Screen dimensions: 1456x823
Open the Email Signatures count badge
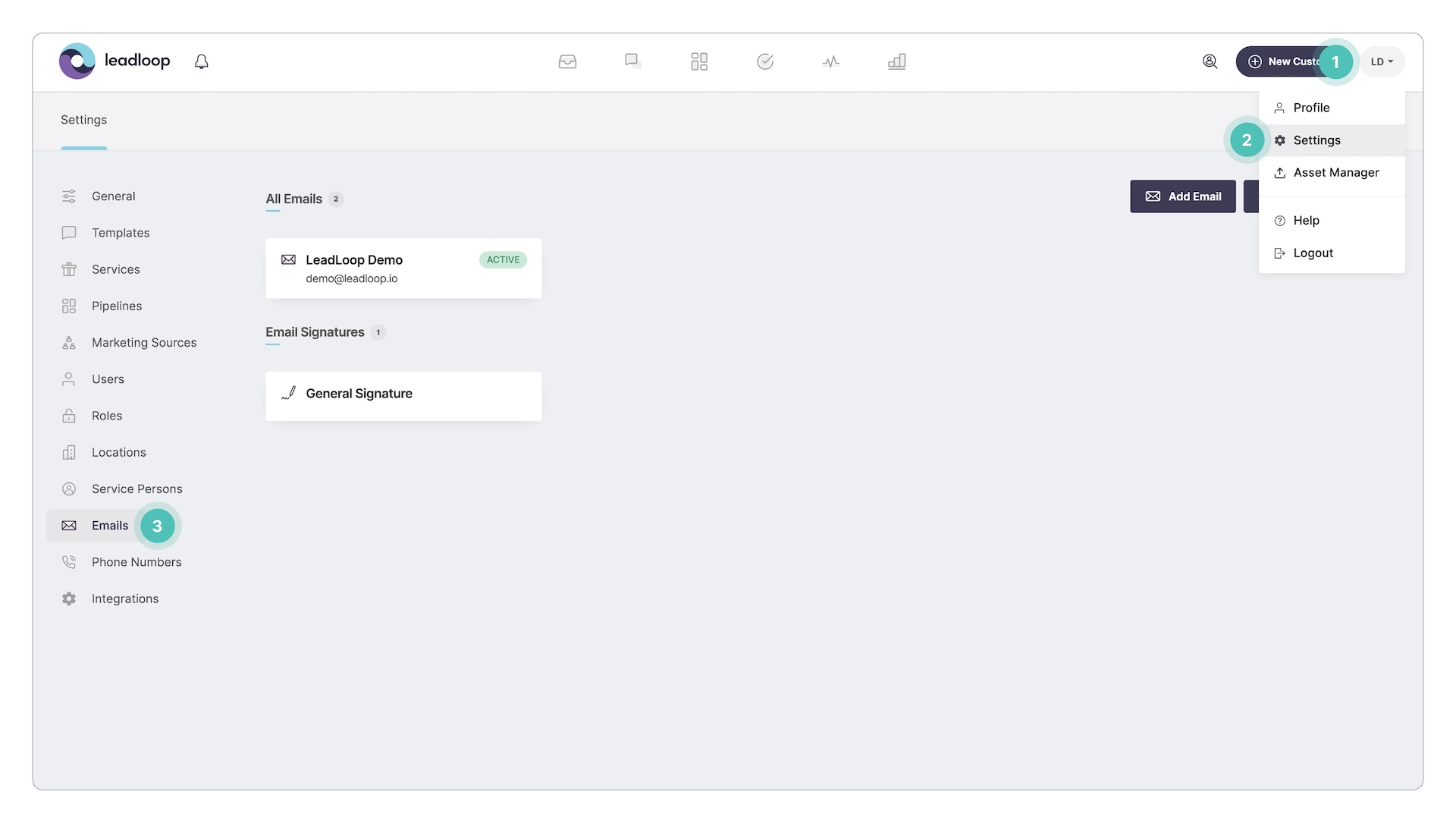click(379, 332)
